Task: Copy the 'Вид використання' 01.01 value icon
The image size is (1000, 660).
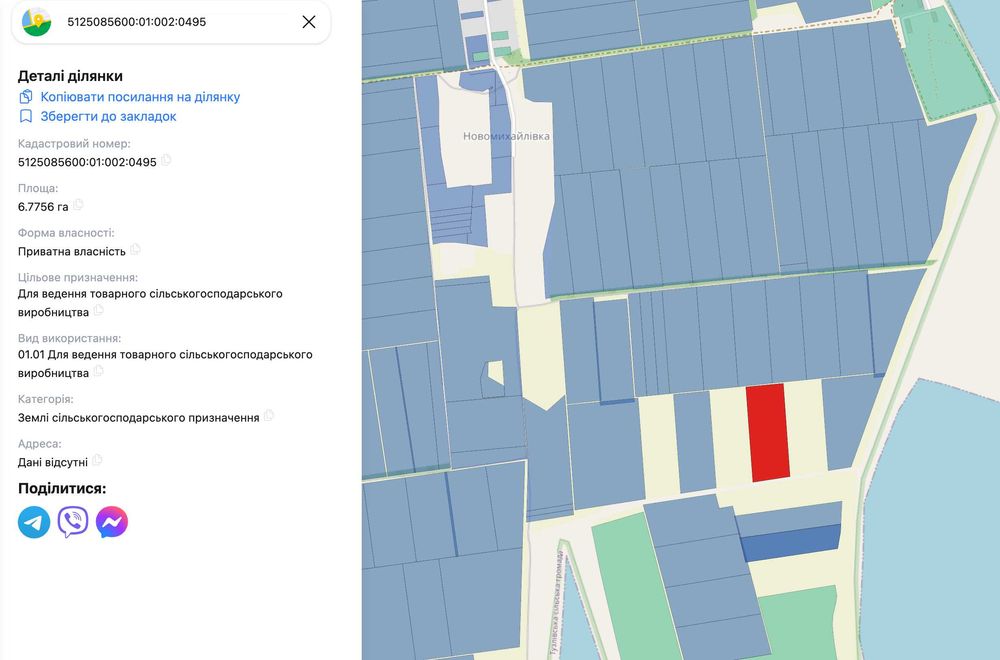Action: [x=98, y=371]
